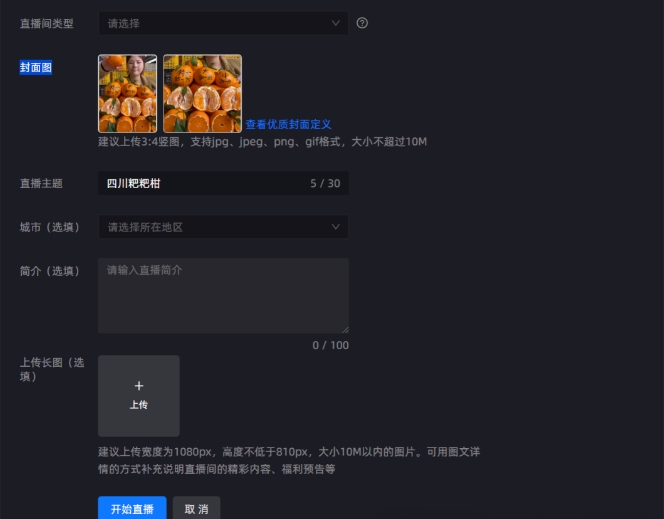This screenshot has height=519, width=664.
Task: Click the 直播主题 label
Action: (x=42, y=183)
